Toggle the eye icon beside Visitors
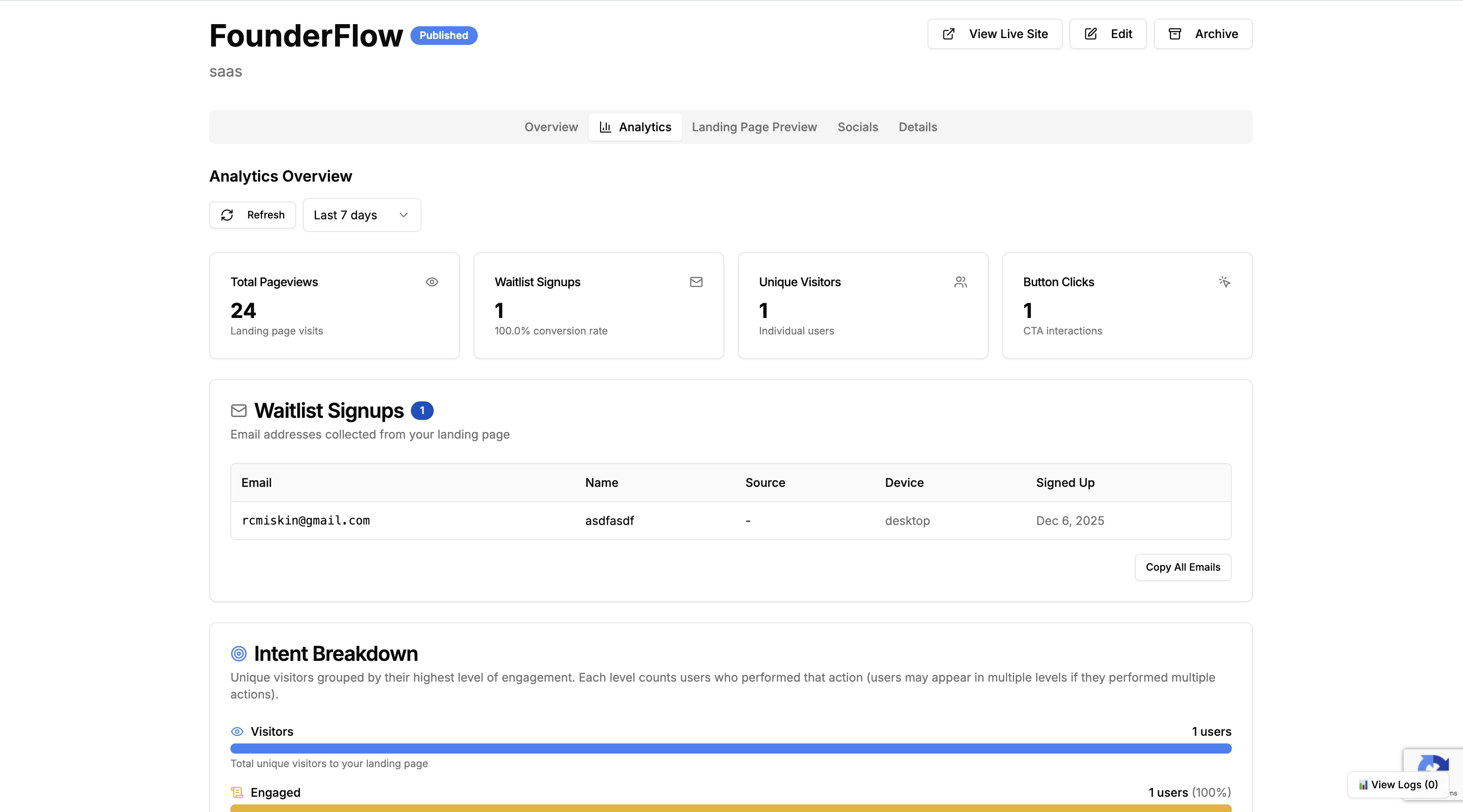Screen dimensions: 1463x812 [238, 732]
